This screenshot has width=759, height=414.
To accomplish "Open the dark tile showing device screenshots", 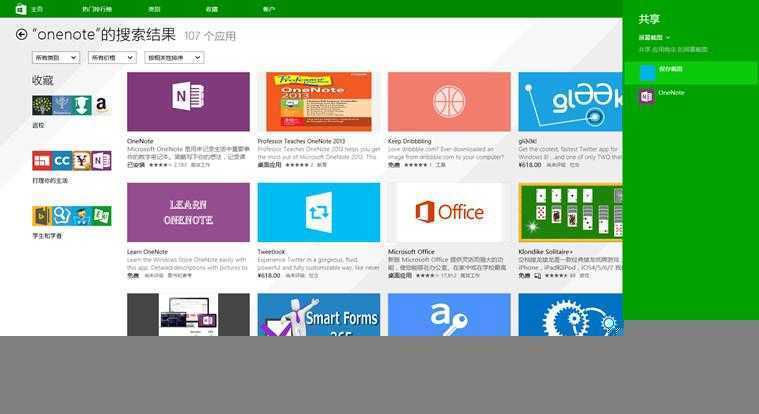I will (188, 314).
